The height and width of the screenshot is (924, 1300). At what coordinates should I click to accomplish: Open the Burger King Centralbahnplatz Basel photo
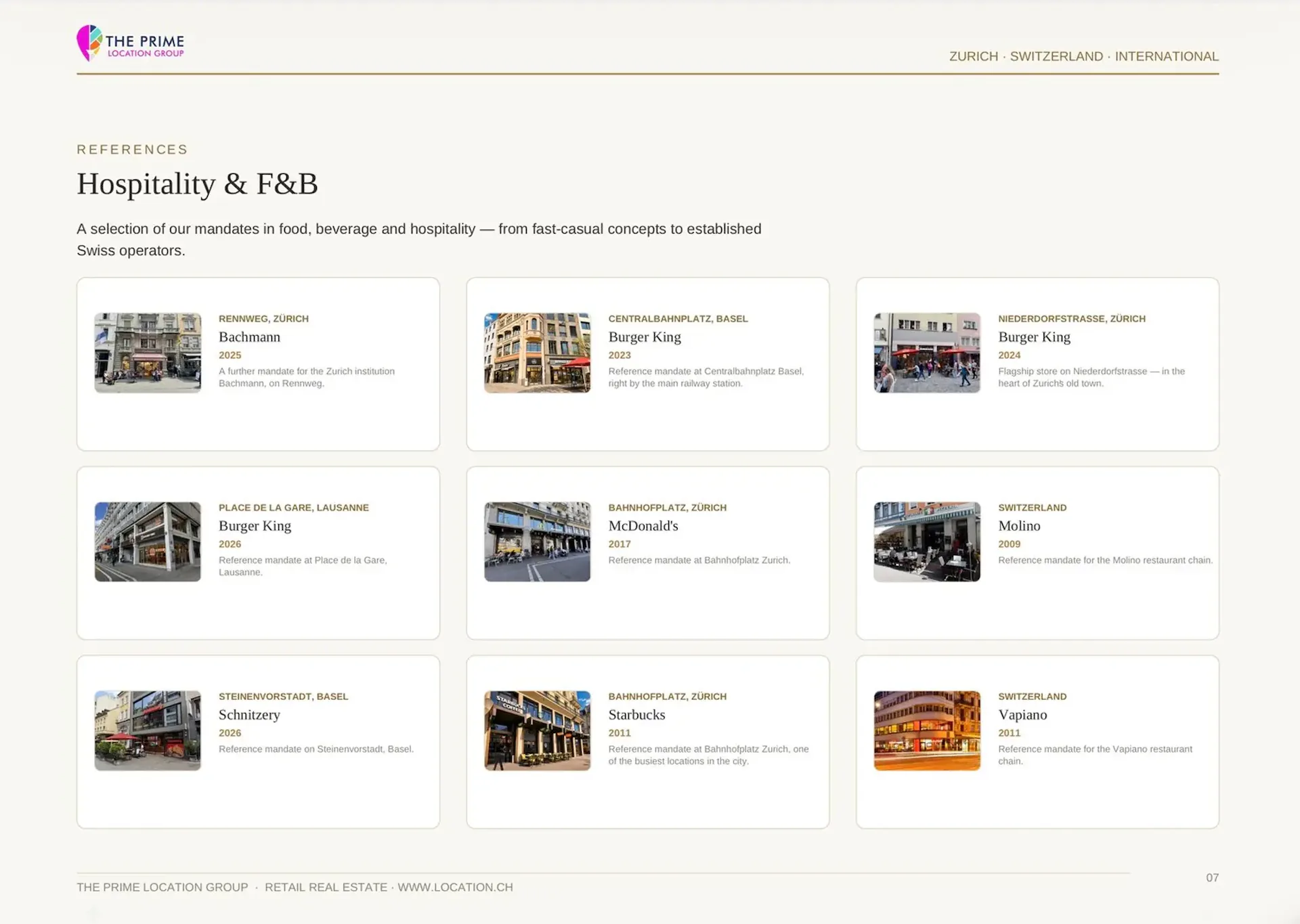pos(538,353)
